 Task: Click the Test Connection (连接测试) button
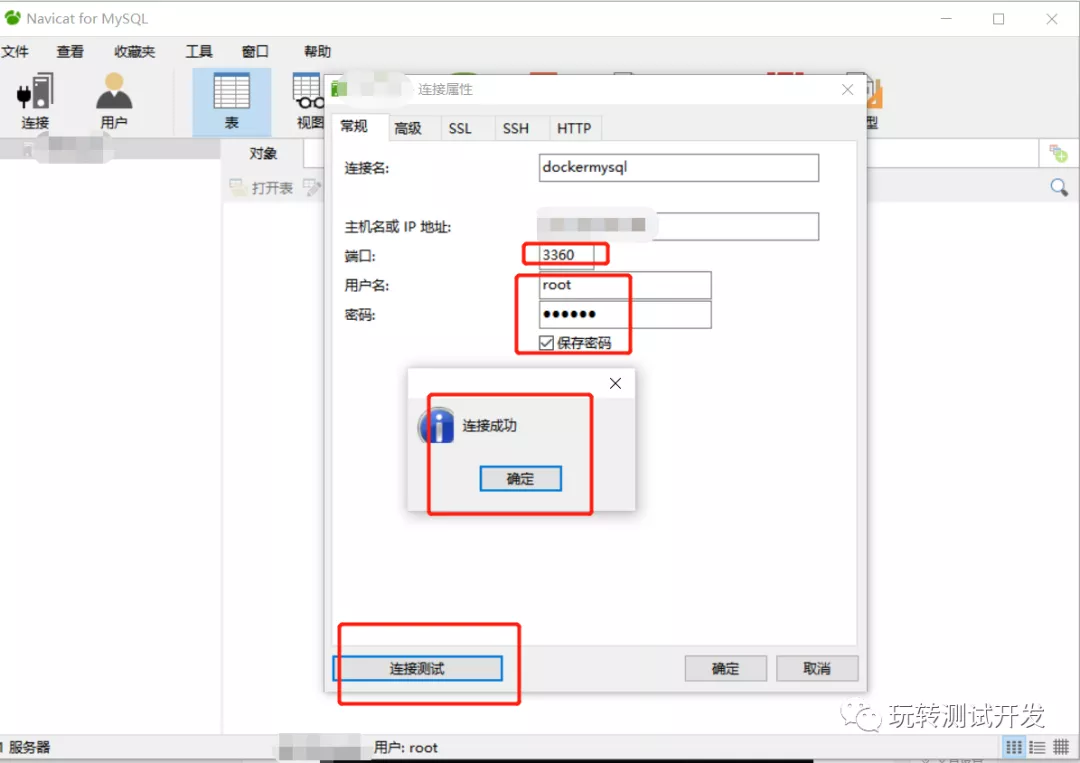tap(417, 668)
